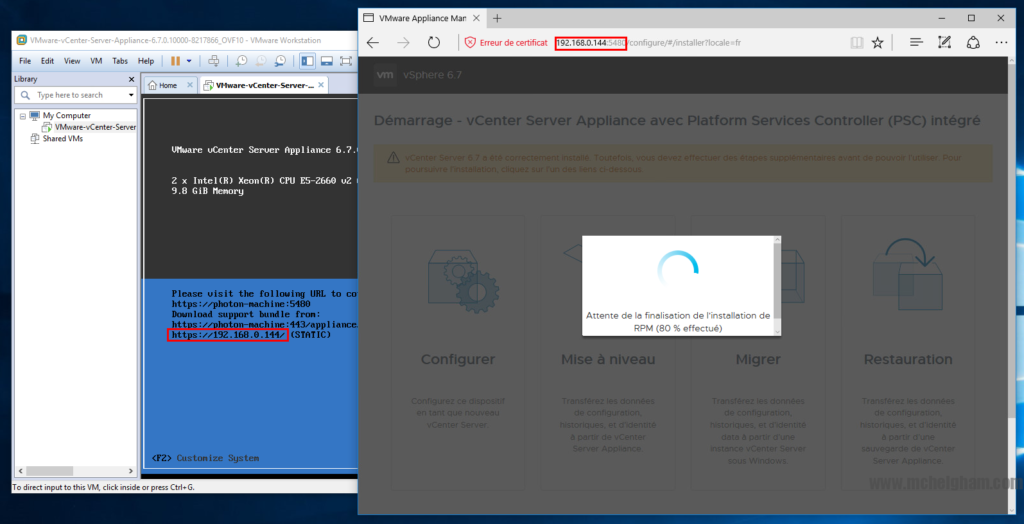This screenshot has height=524, width=1024.
Task: Click the orange Suspend VM icon
Action: tap(175, 61)
